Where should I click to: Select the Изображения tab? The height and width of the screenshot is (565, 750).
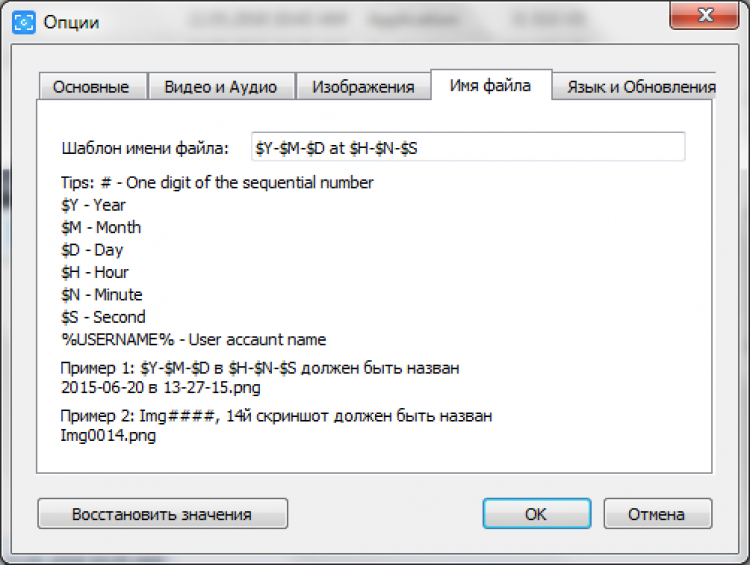[x=363, y=87]
